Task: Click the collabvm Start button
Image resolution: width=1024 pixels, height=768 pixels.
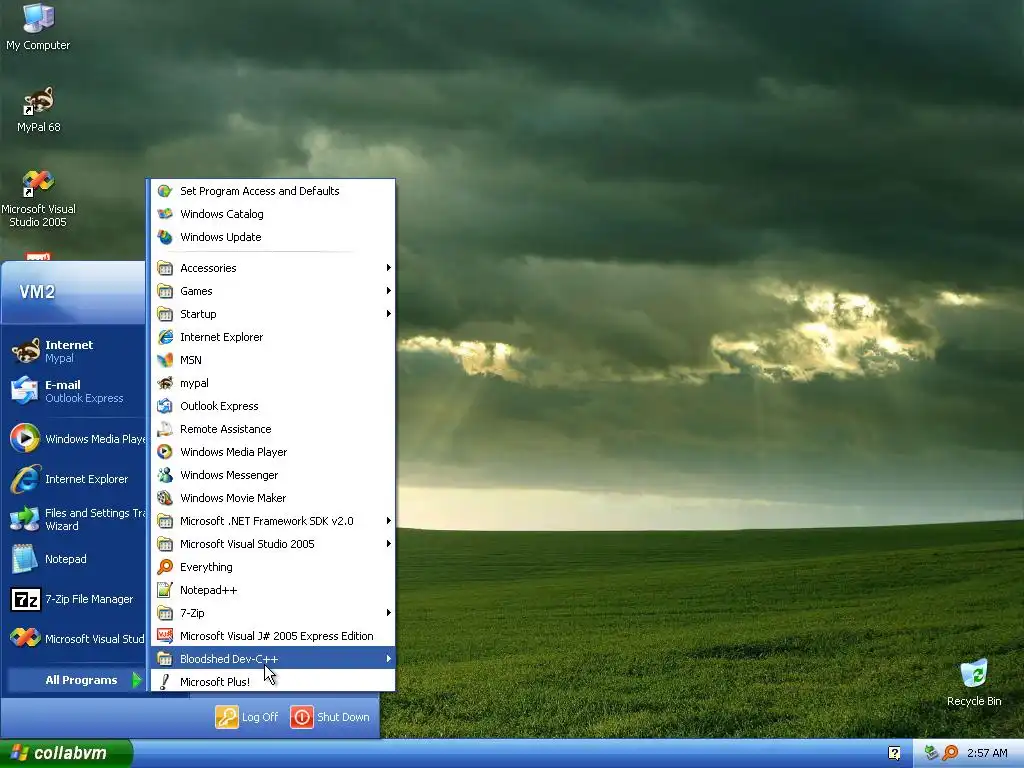Action: (66, 753)
